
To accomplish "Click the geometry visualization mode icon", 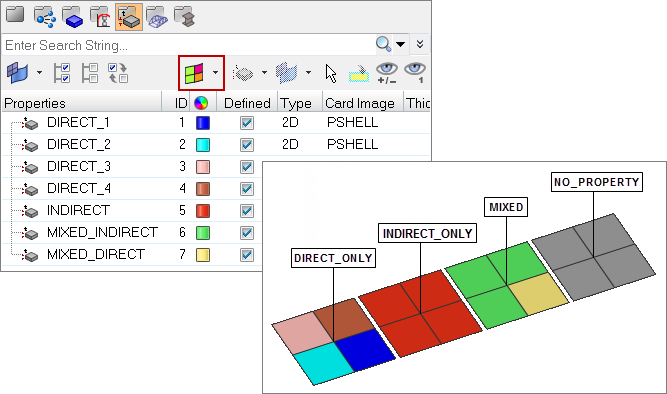I will click(x=286, y=73).
